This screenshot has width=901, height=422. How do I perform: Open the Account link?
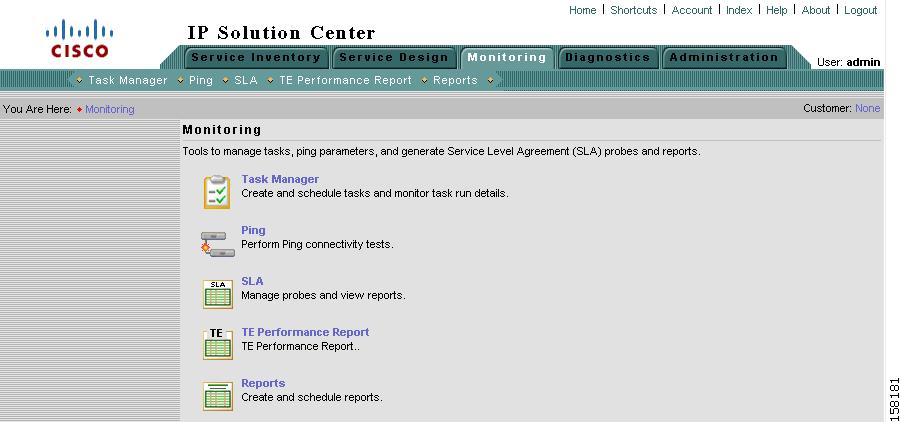coord(692,10)
